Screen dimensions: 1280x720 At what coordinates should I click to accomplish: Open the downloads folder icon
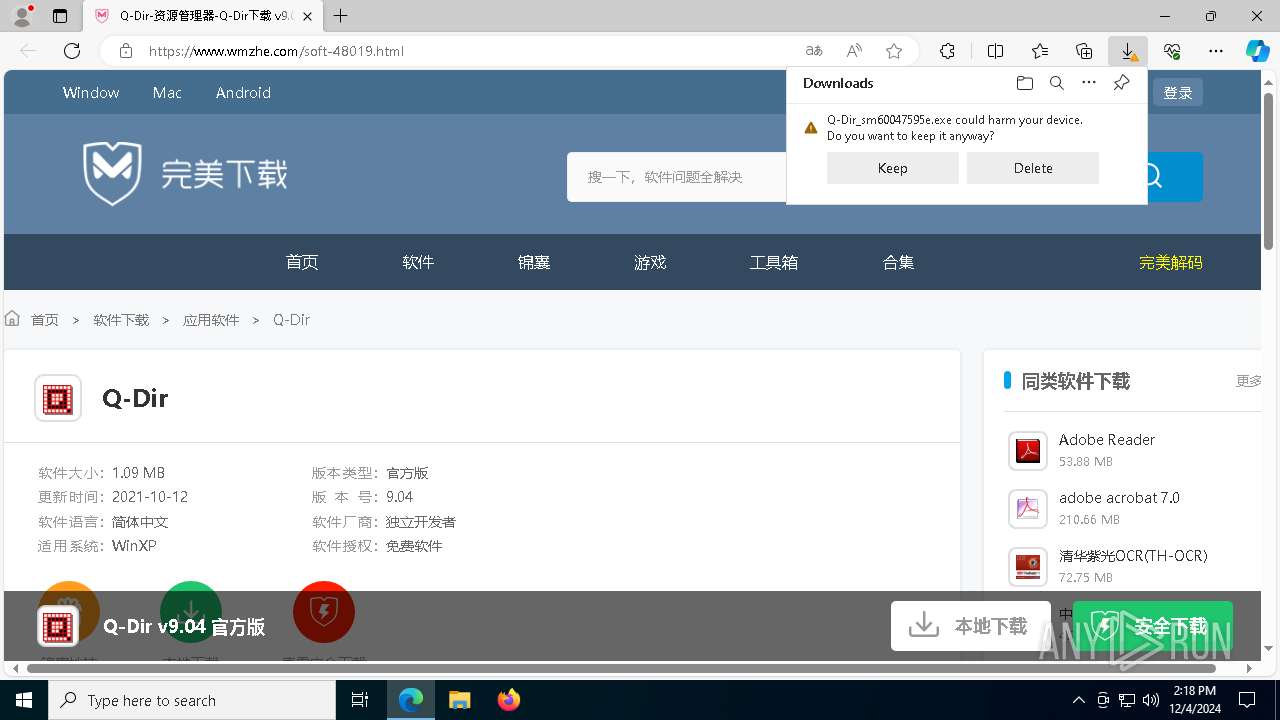pyautogui.click(x=1025, y=83)
